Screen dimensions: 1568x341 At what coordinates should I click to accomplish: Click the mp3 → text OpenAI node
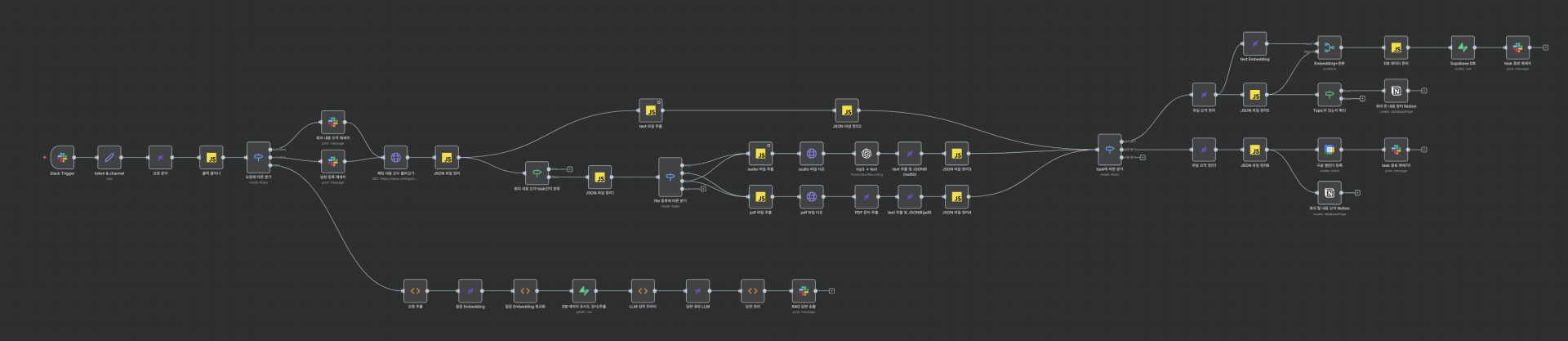866,154
